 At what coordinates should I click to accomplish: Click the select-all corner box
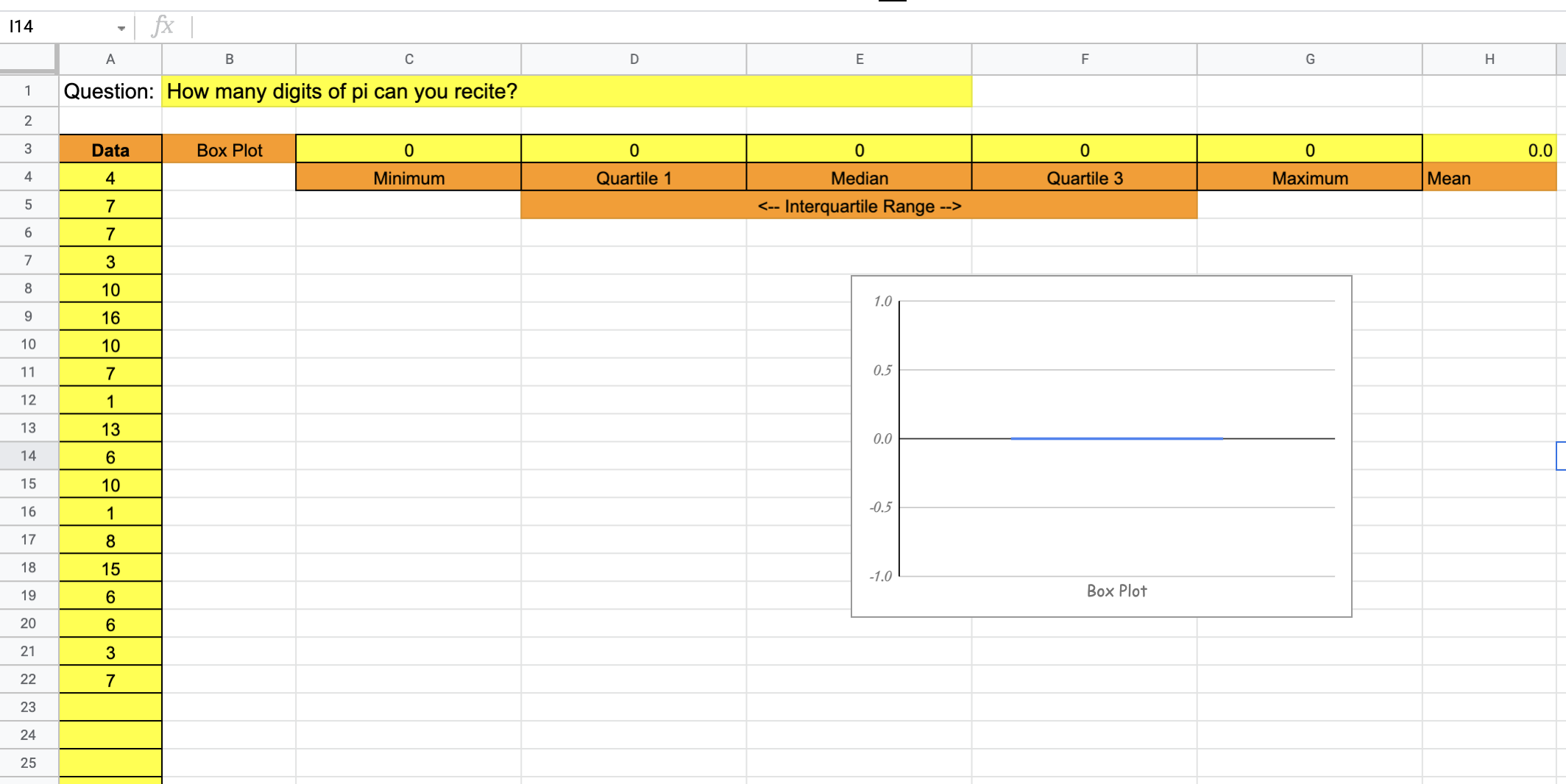28,59
